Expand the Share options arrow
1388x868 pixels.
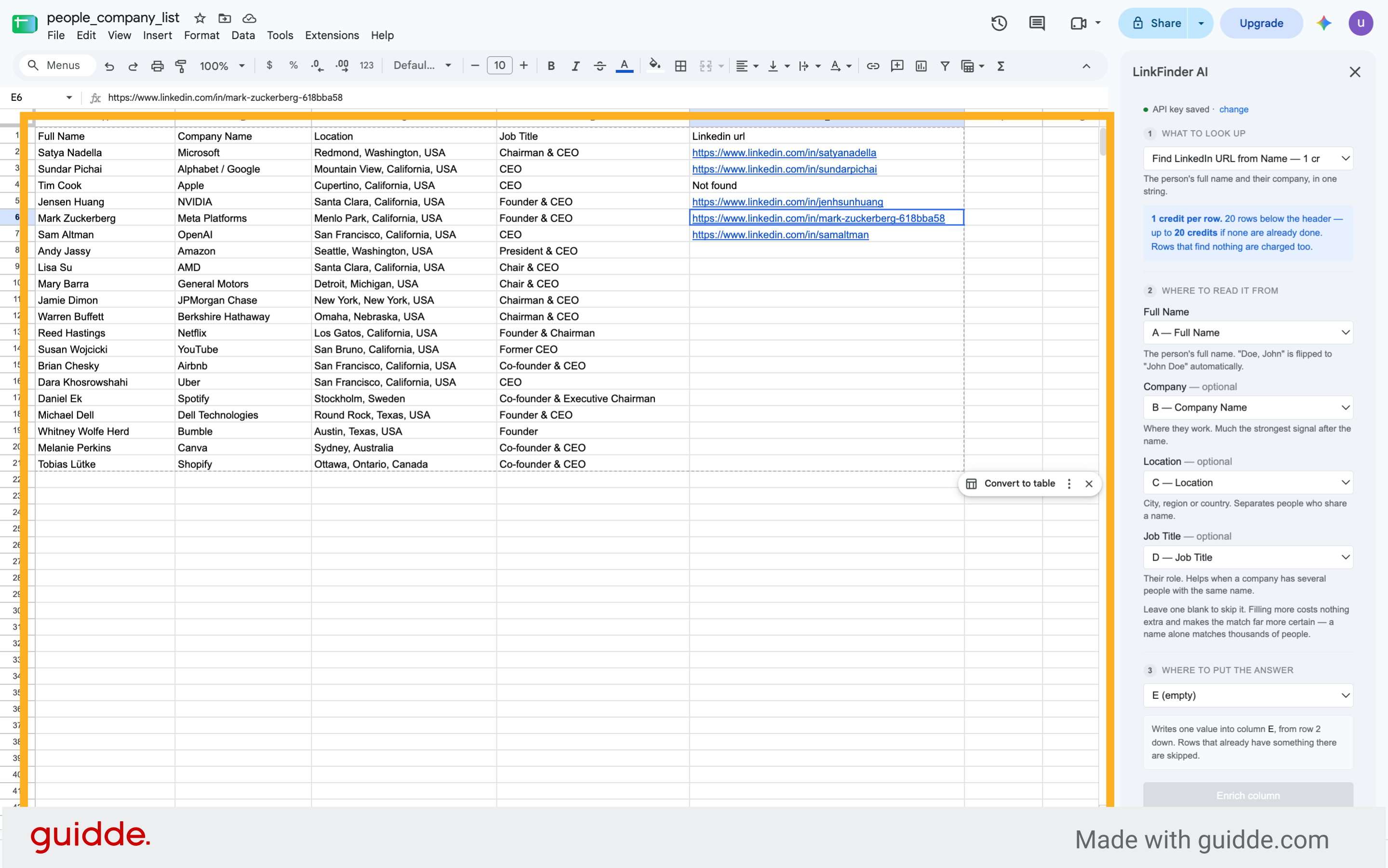tap(1201, 24)
